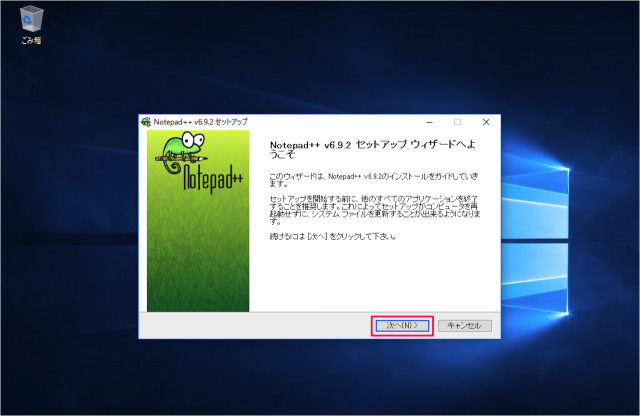
Task: Click the ごみ箱 label under the Recycle Bin
Action: pos(31,40)
